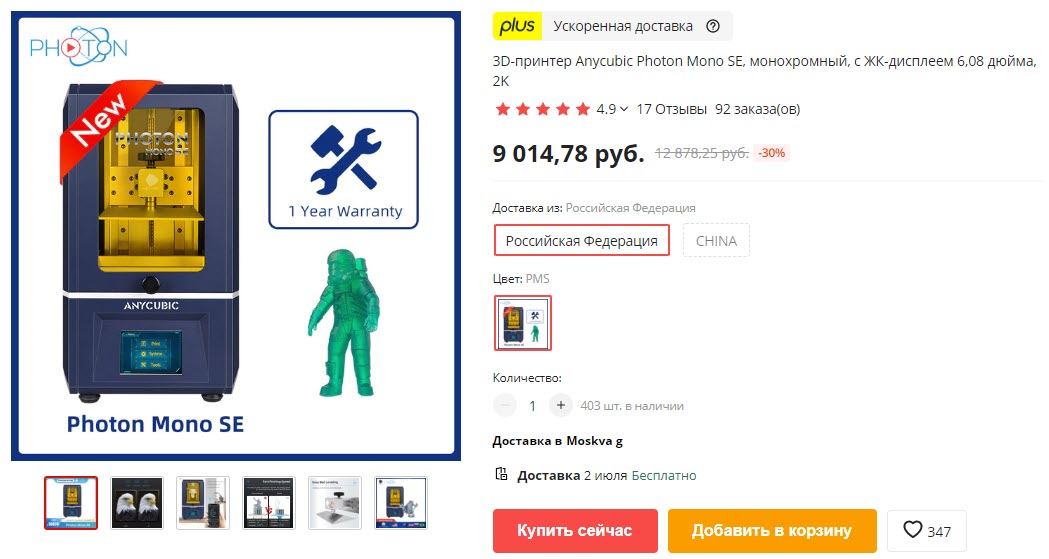Click the minus icon to decrease quantity
1049x559 pixels.
click(x=505, y=405)
